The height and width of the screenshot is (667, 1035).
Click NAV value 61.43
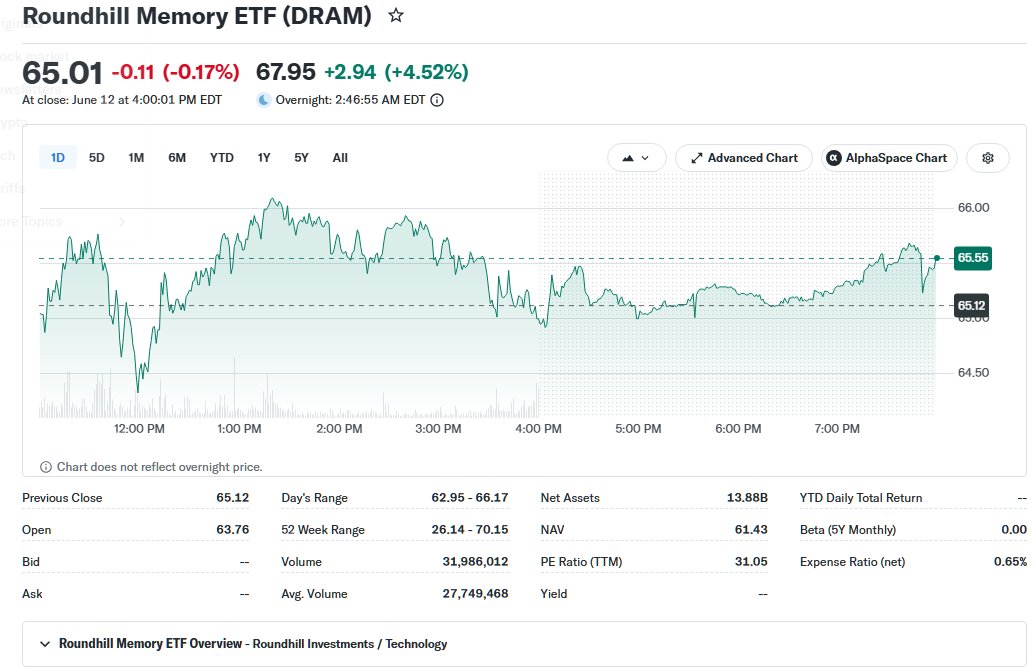751,530
